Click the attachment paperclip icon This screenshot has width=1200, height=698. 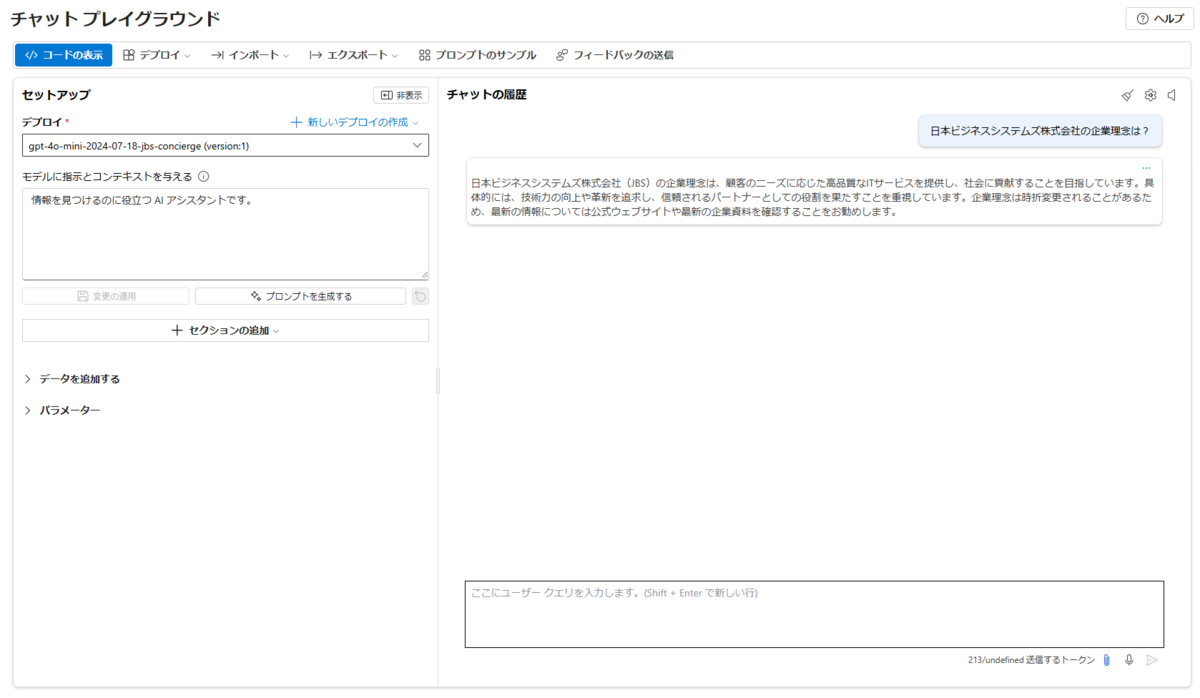(1107, 660)
